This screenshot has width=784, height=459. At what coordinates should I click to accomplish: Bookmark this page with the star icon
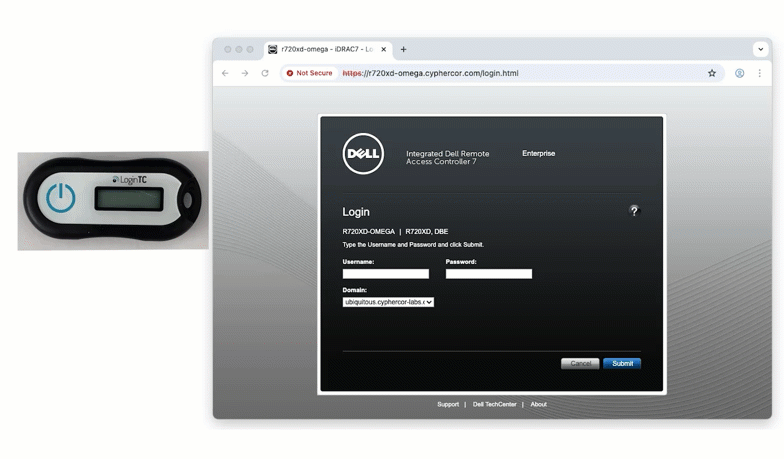click(x=712, y=73)
